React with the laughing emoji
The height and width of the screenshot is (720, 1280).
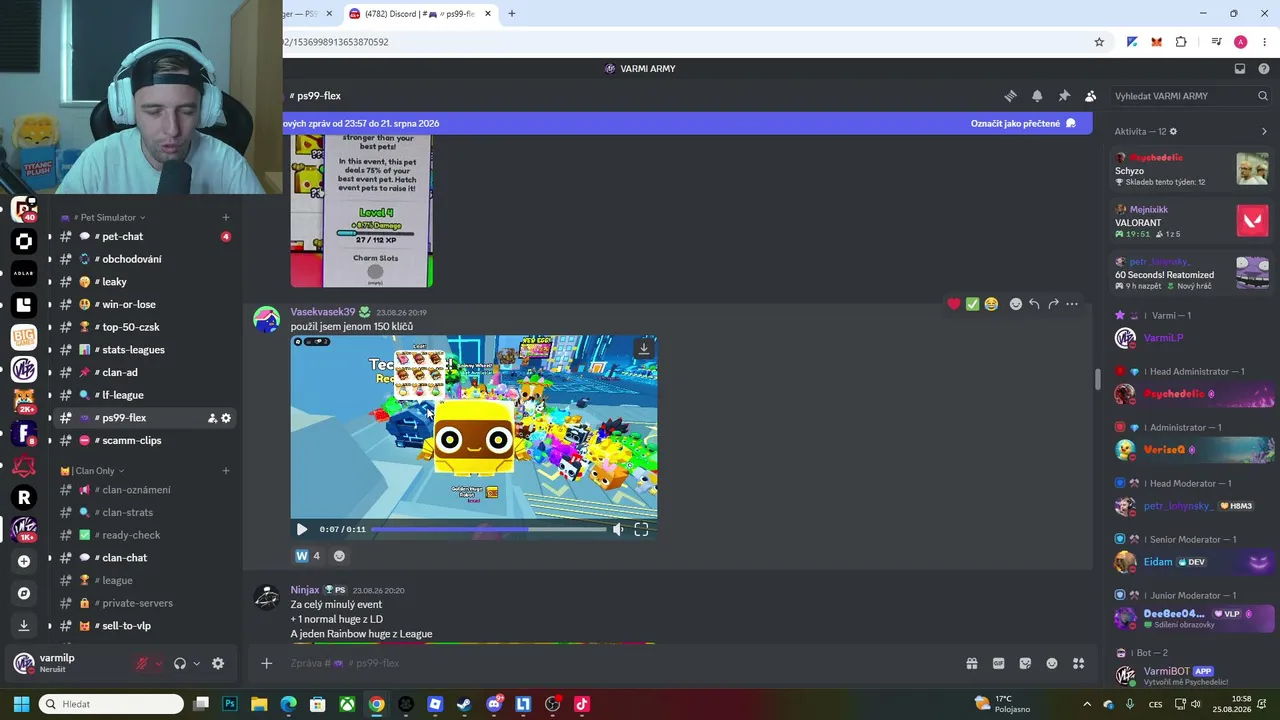tap(991, 304)
